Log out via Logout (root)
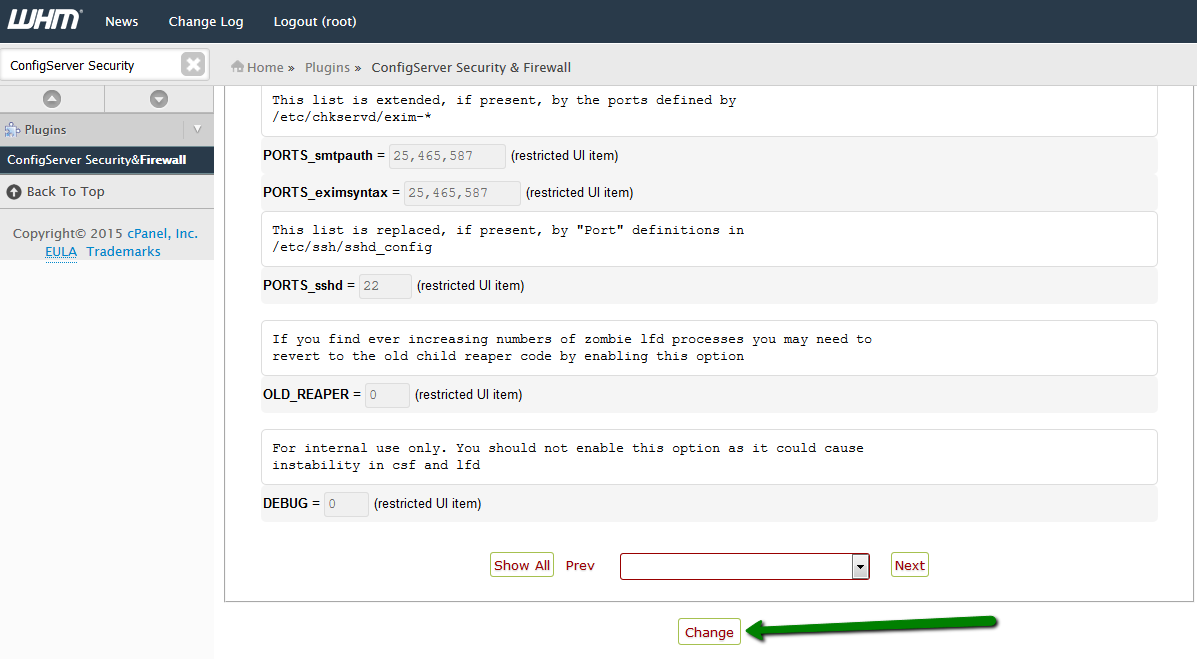This screenshot has height=659, width=1197. tap(315, 21)
